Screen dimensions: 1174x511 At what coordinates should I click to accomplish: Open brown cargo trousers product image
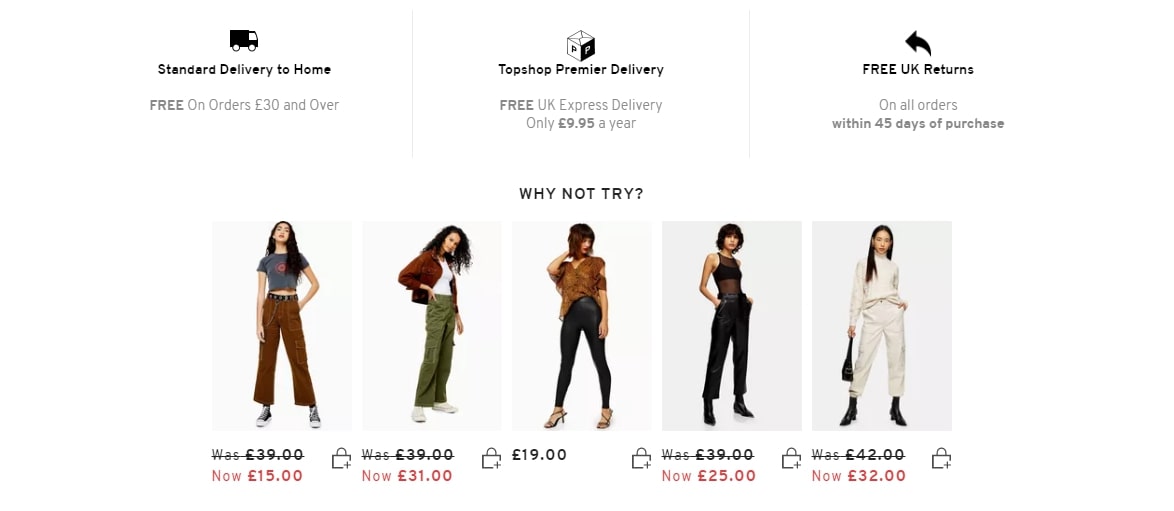click(282, 326)
